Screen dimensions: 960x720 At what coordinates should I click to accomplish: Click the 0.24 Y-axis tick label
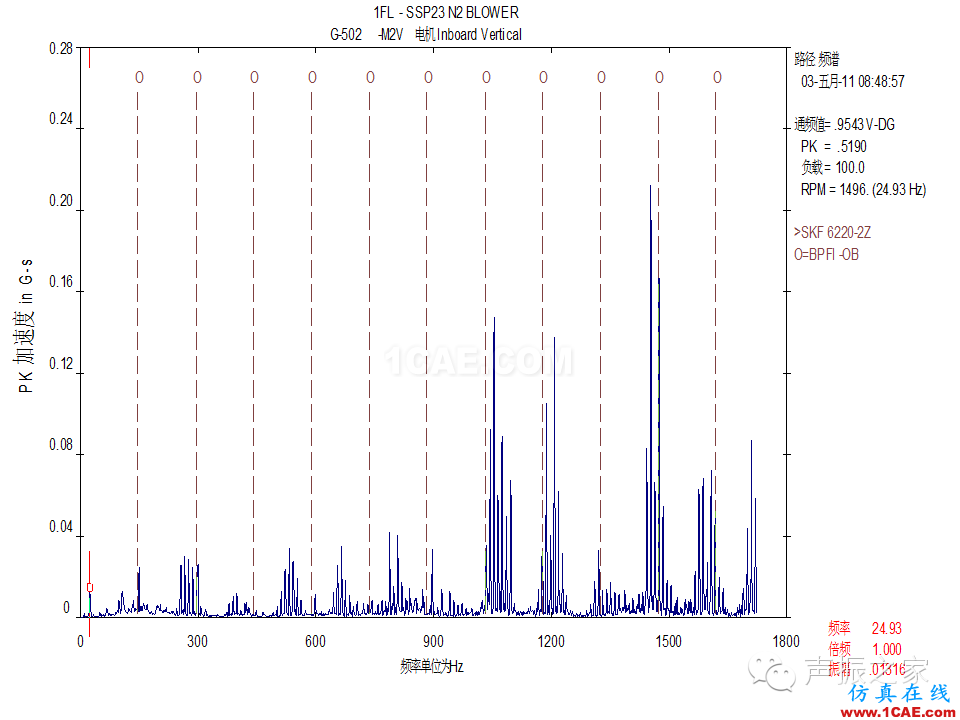[x=61, y=119]
